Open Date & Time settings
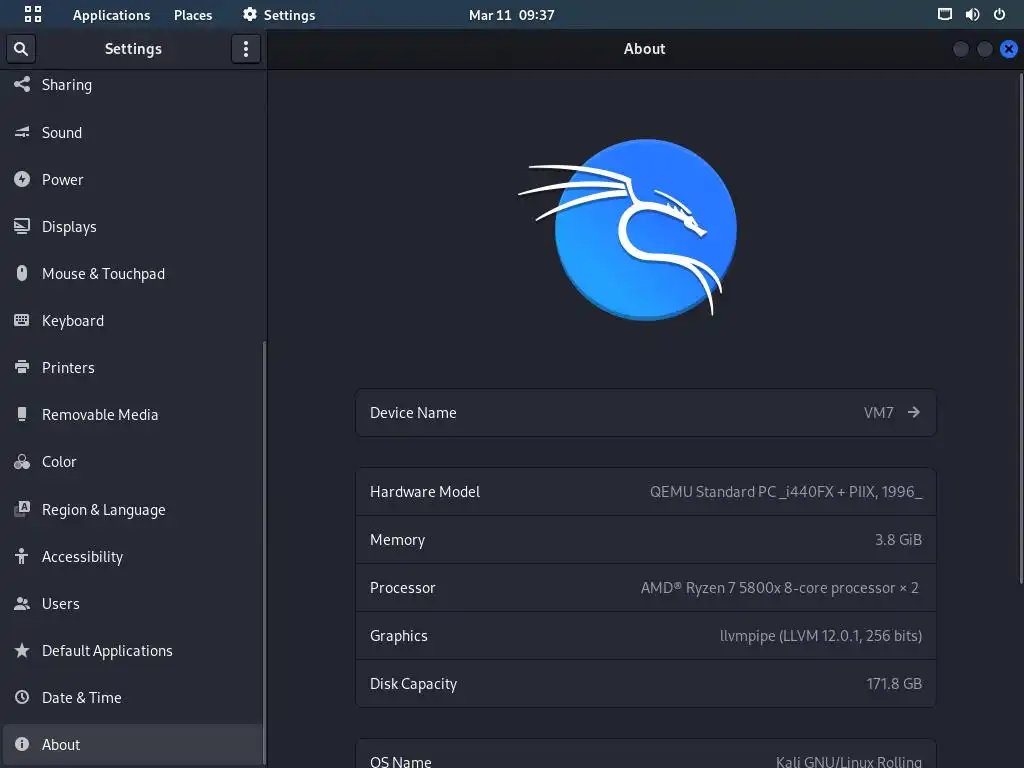1024x768 pixels. [x=133, y=697]
